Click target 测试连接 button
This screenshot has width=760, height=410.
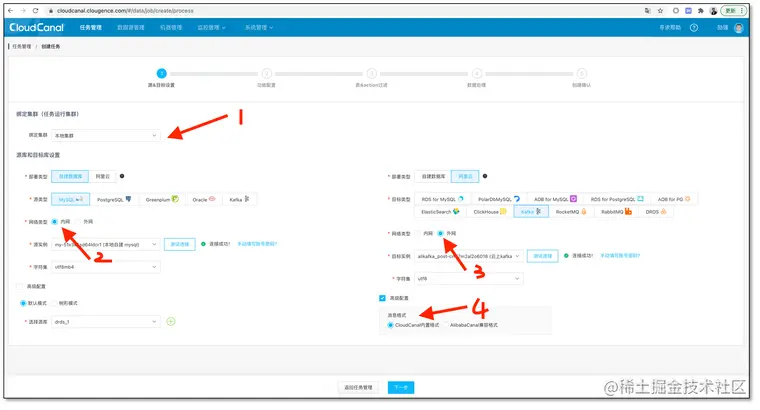coord(542,256)
